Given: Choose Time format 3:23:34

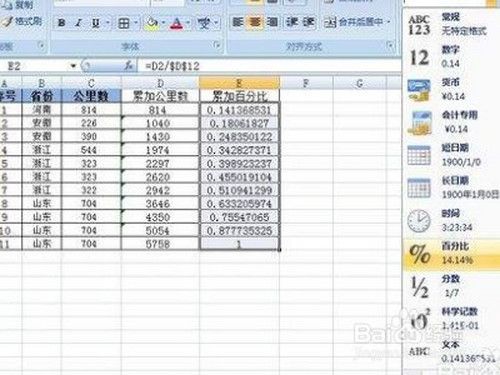Looking at the screenshot, I should (452, 220).
